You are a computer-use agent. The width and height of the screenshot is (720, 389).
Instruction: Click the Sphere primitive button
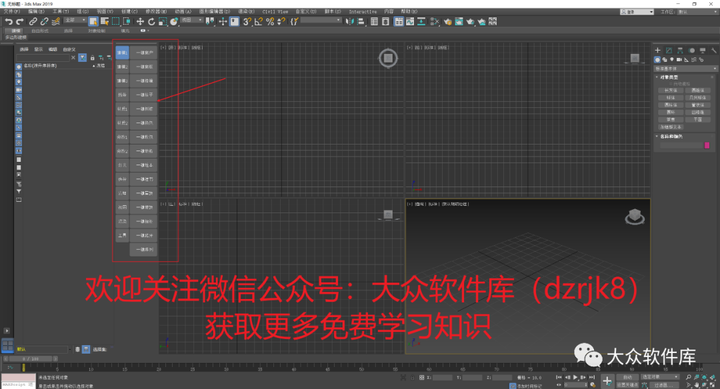(671, 98)
